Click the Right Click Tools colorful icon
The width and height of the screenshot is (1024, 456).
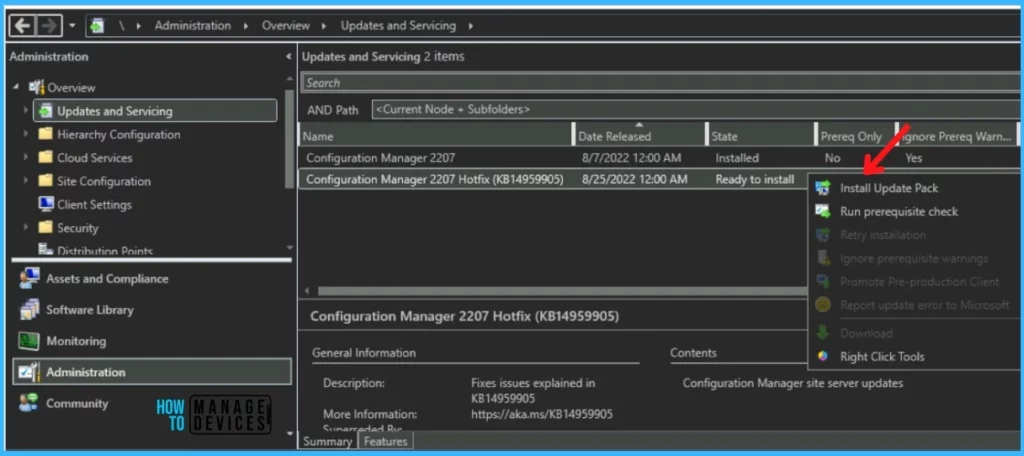click(x=823, y=357)
